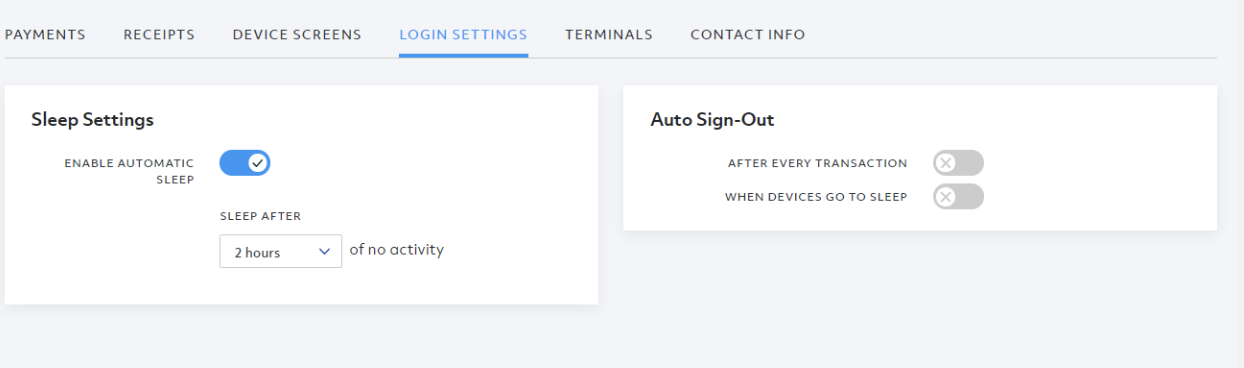
Task: Click the checkmark knob on Automatic Sleep switch
Action: click(257, 163)
